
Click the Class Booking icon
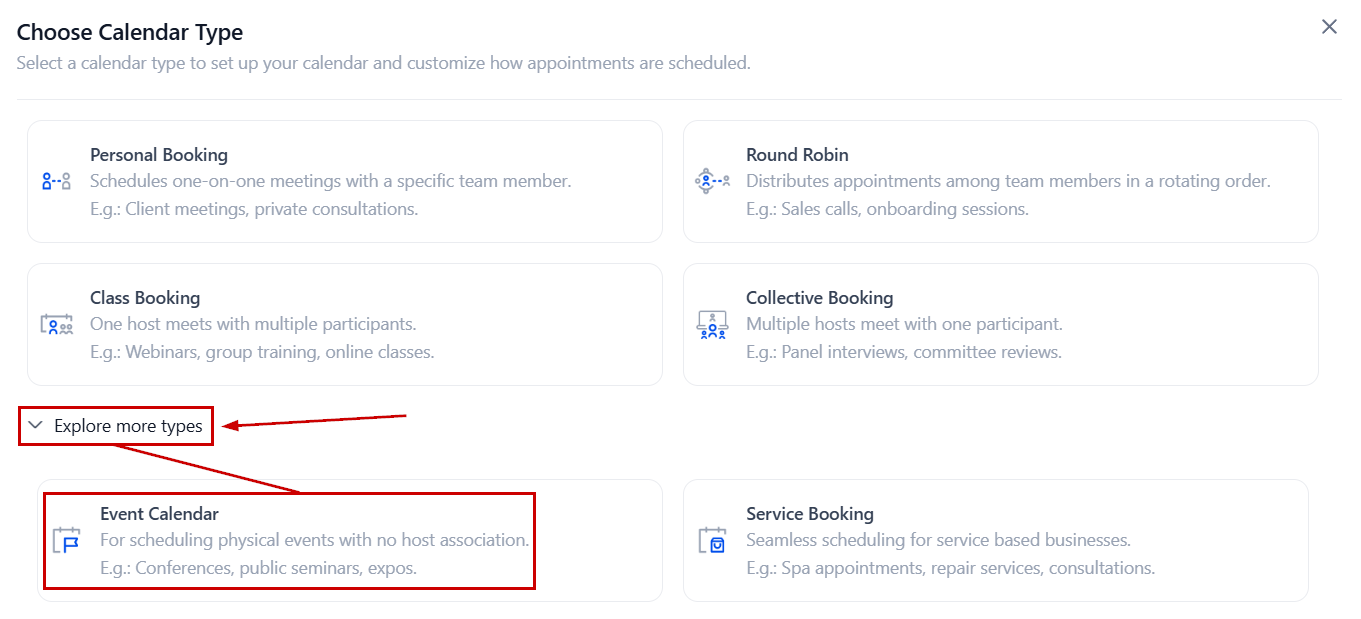click(56, 325)
